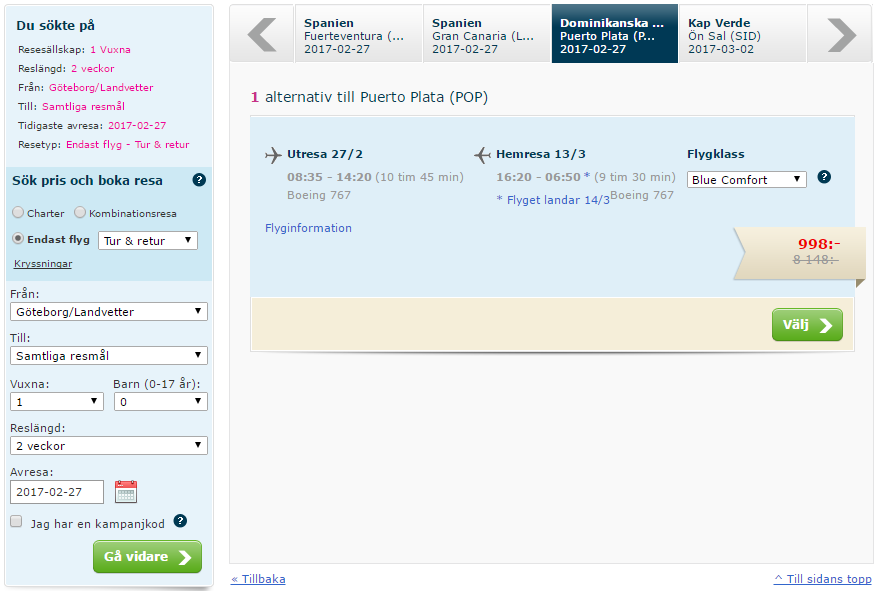Switch to Spanien Fuerteventura tab
The height and width of the screenshot is (600, 883).
[359, 35]
